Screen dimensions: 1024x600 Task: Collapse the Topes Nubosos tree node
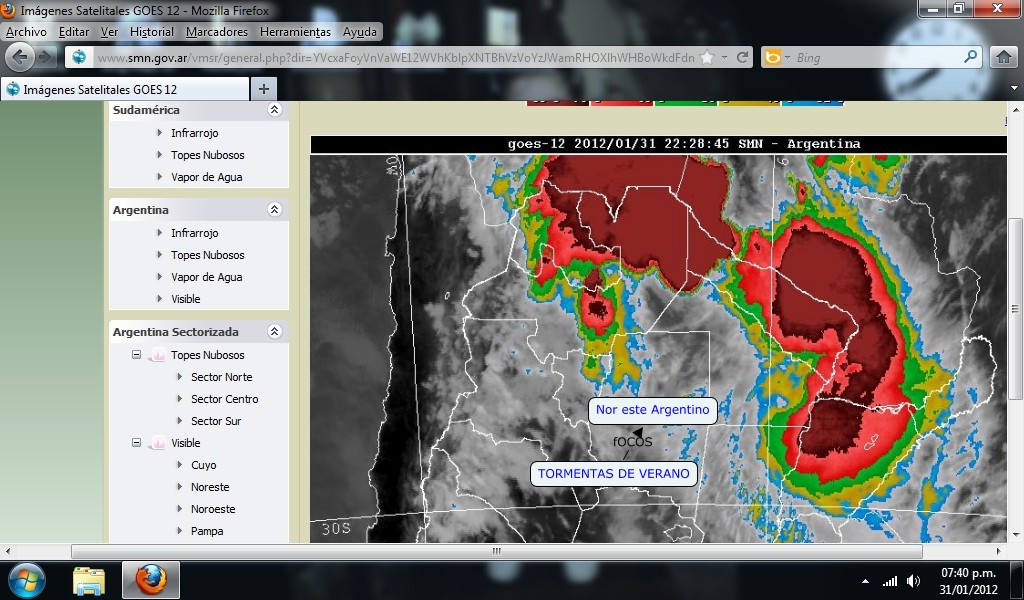pos(137,355)
